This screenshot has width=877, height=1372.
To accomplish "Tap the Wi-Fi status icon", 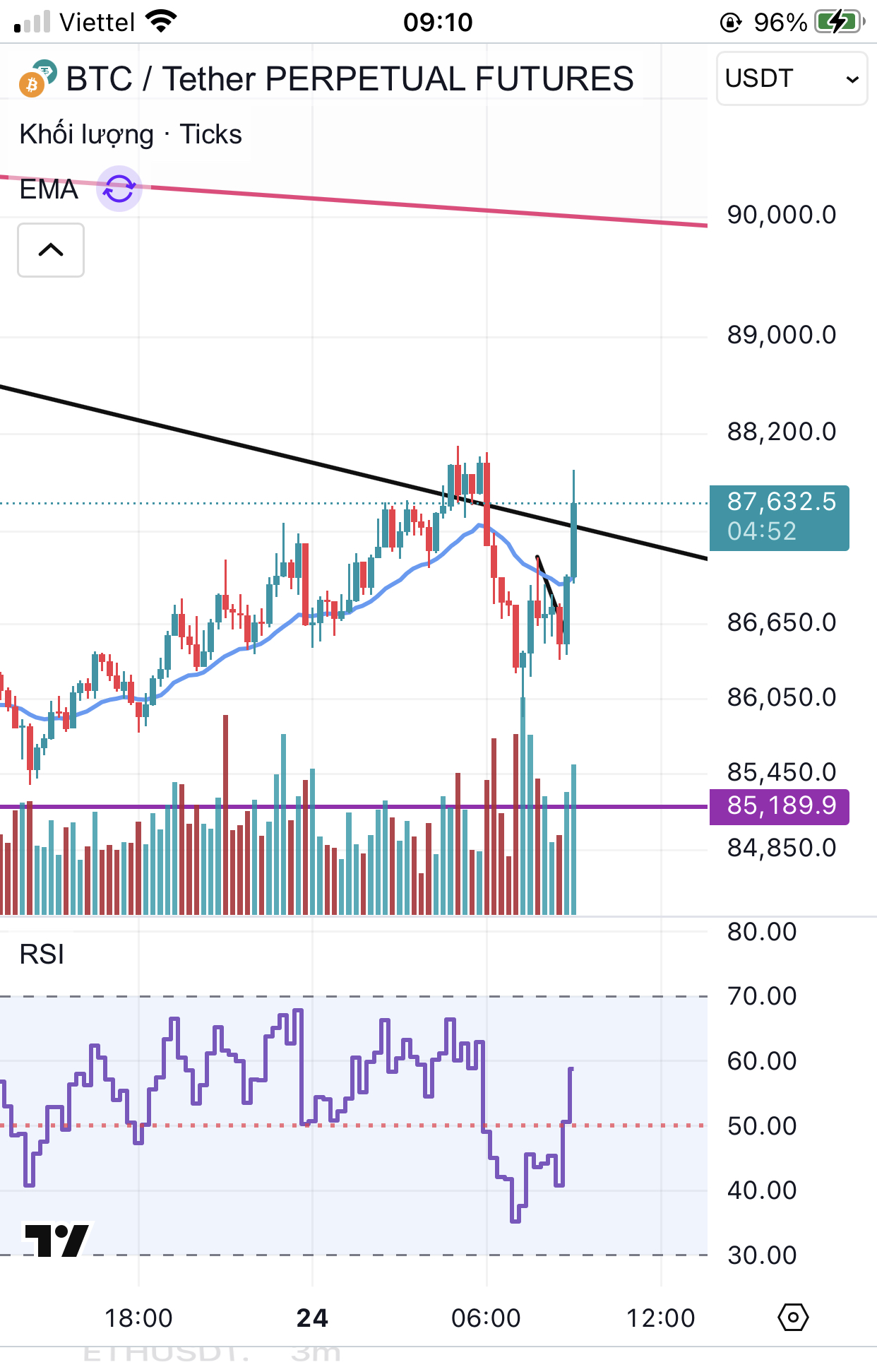I will 161,22.
